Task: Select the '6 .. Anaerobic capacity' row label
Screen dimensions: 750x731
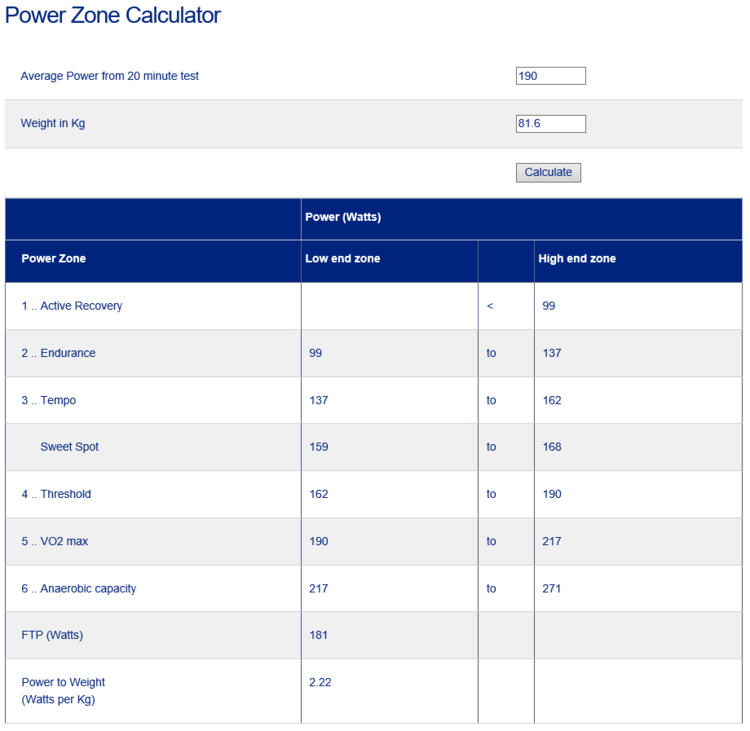Action: [78, 588]
